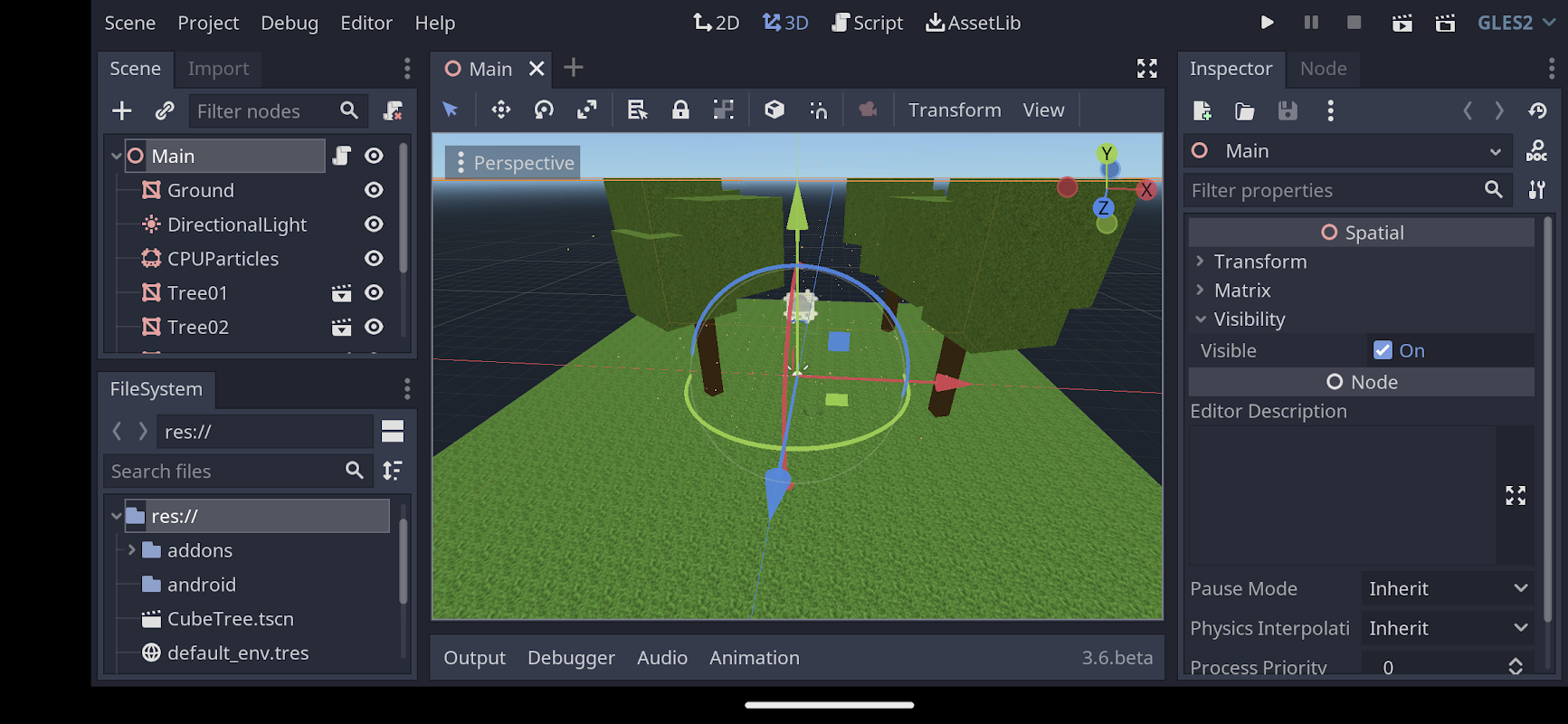Select the Rotate mode tool
Image resolution: width=1568 pixels, height=724 pixels.
pos(544,110)
